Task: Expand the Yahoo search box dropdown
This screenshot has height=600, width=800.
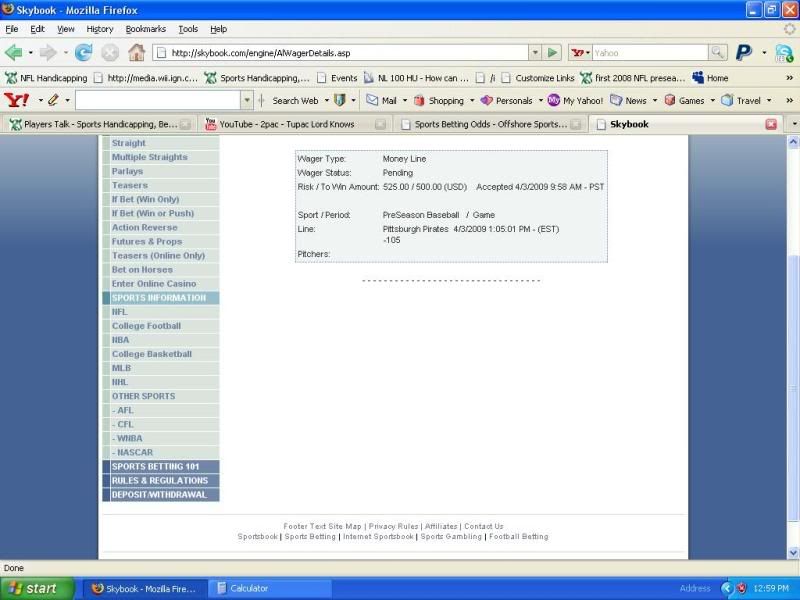Action: click(x=247, y=101)
